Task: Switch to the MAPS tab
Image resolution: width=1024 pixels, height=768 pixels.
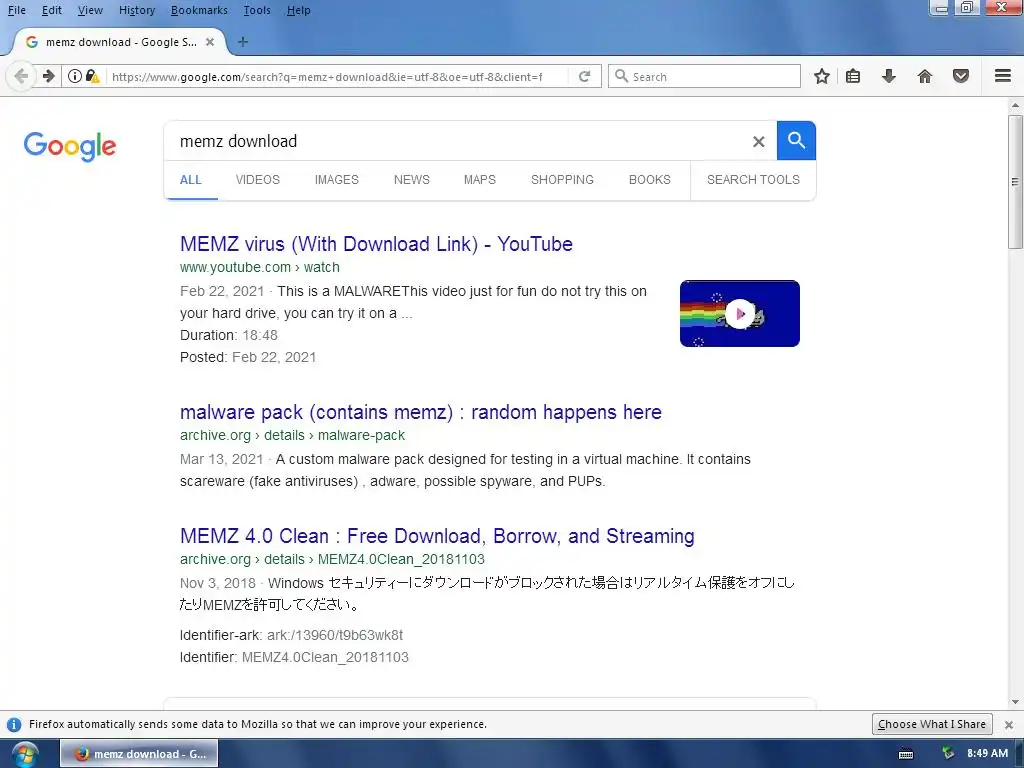Action: [x=480, y=180]
